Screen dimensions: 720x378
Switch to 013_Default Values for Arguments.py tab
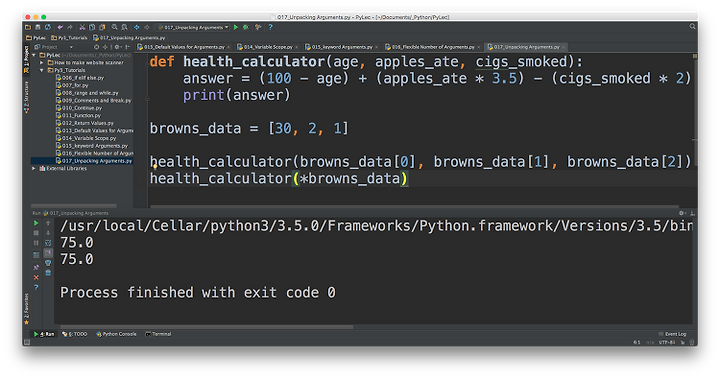coord(184,47)
